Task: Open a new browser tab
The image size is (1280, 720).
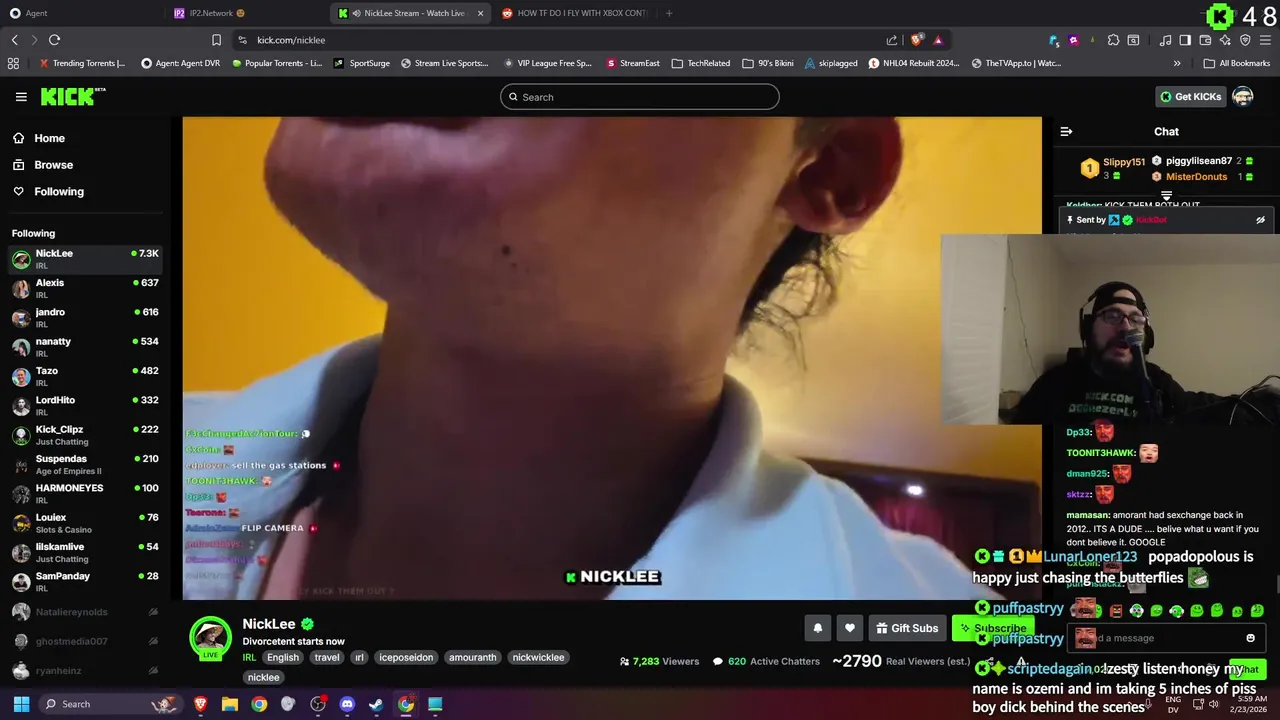Action: (x=668, y=13)
